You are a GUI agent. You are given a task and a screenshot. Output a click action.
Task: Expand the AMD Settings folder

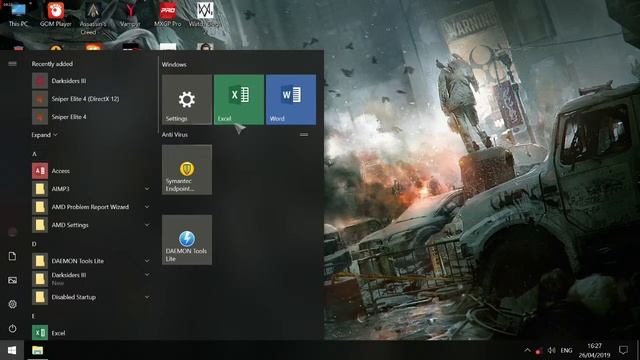tap(147, 224)
